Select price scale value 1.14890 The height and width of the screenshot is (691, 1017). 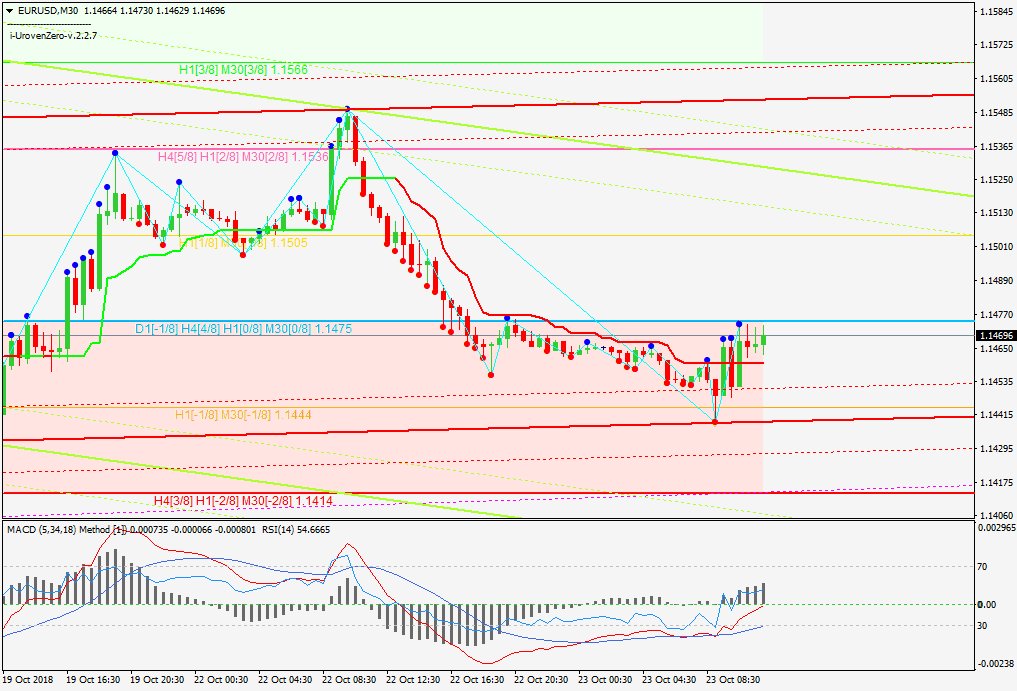click(x=996, y=281)
